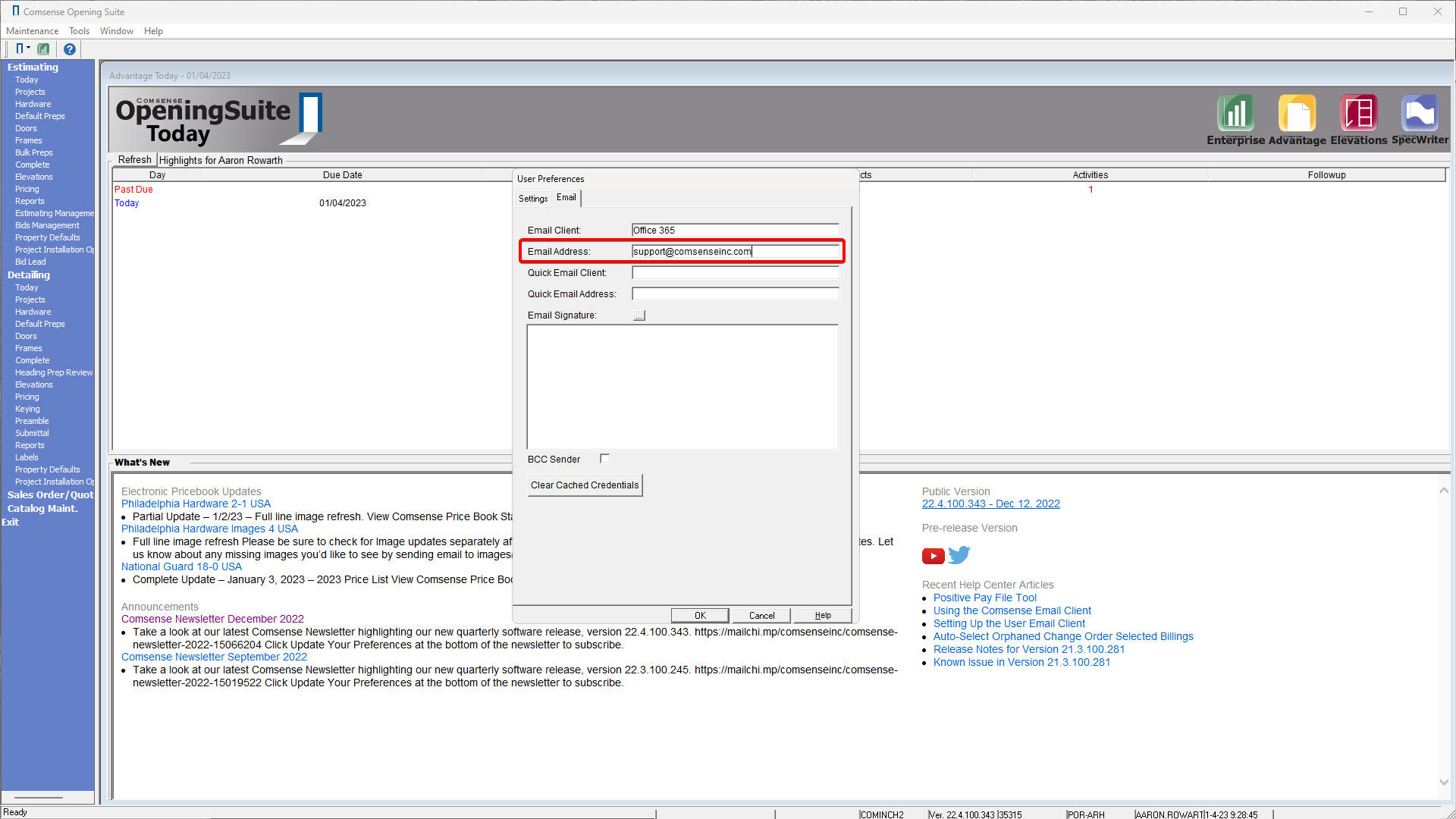Click the Refresh button
Screen dimensions: 1456x819
[134, 159]
